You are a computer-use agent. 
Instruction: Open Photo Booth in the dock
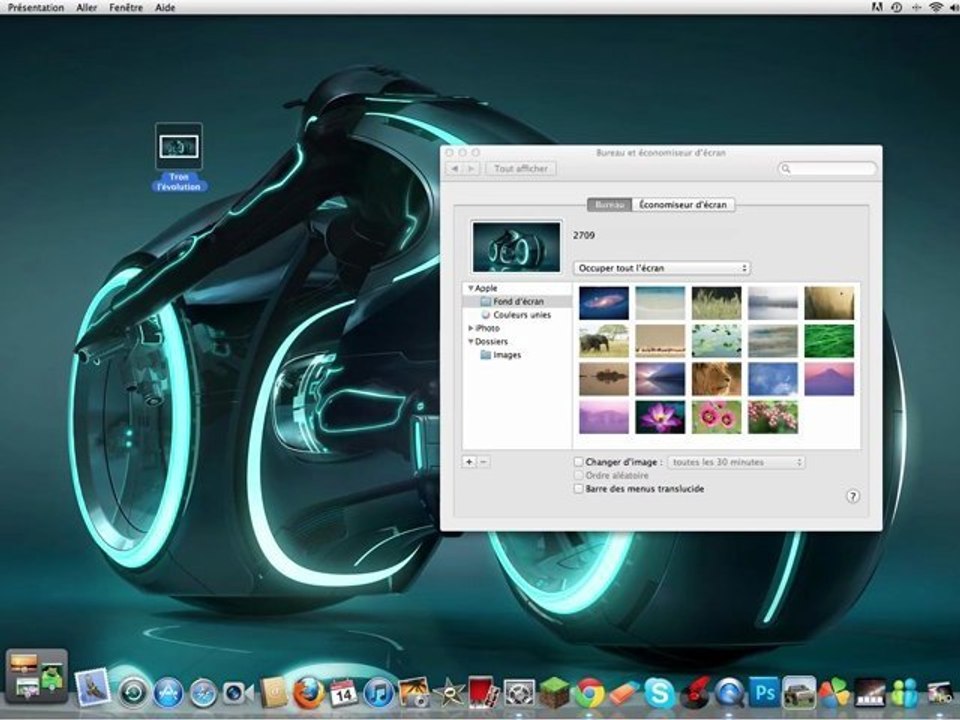(484, 692)
